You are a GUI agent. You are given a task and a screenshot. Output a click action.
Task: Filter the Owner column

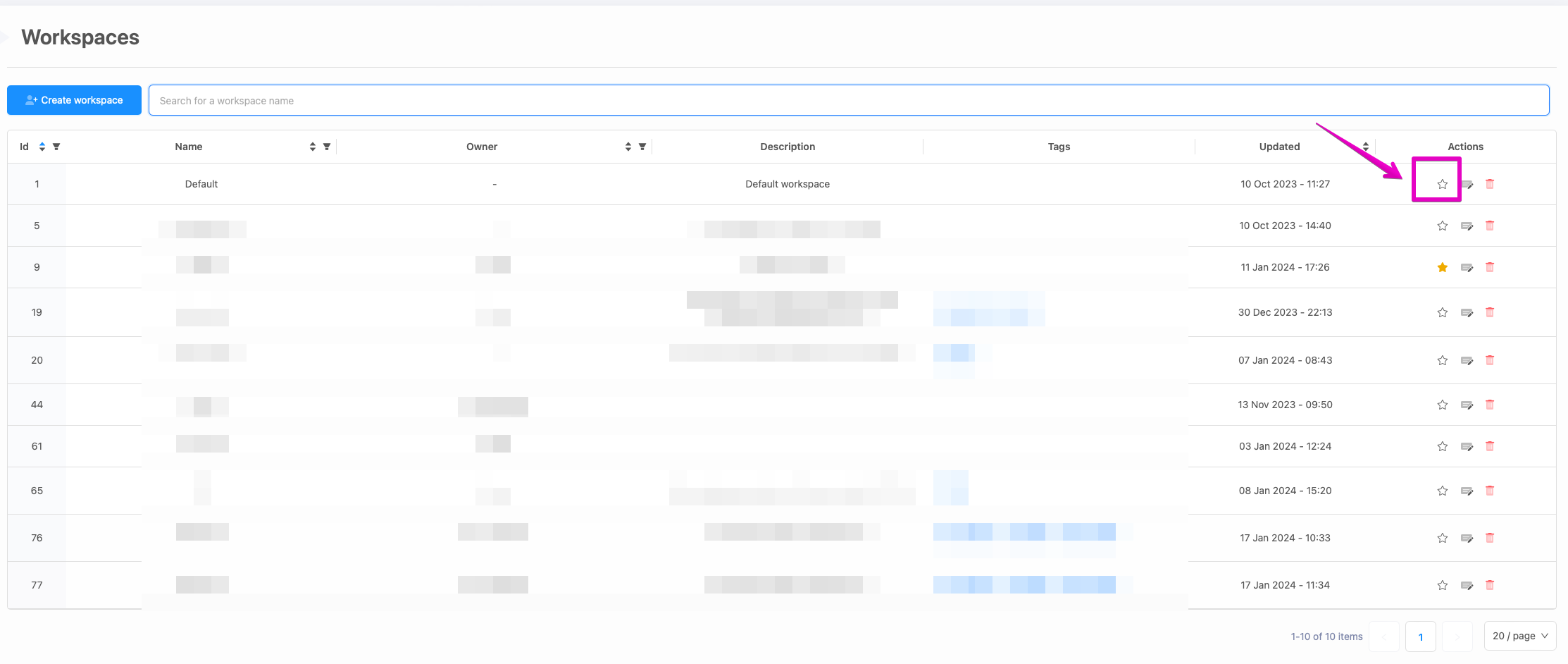click(x=642, y=146)
